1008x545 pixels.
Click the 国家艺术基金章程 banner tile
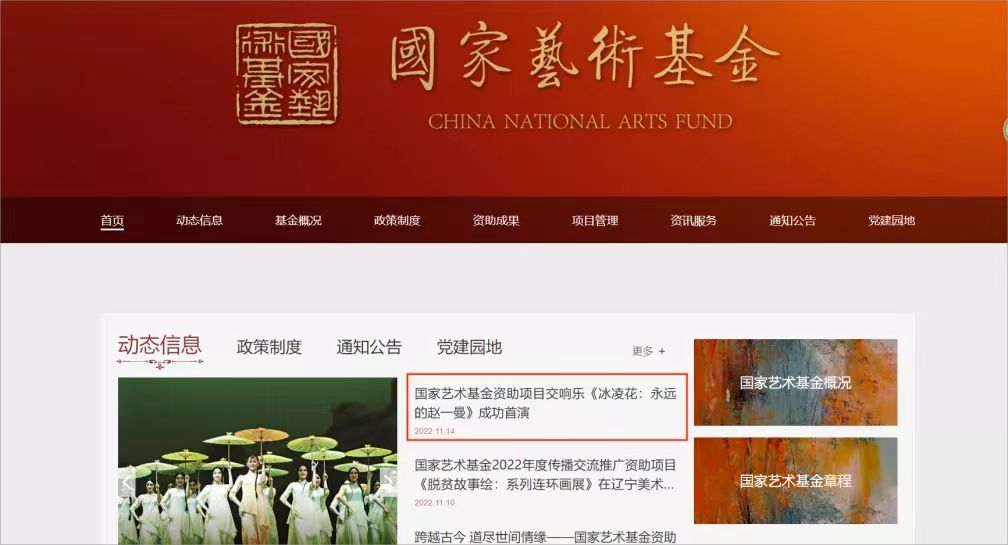pos(795,481)
